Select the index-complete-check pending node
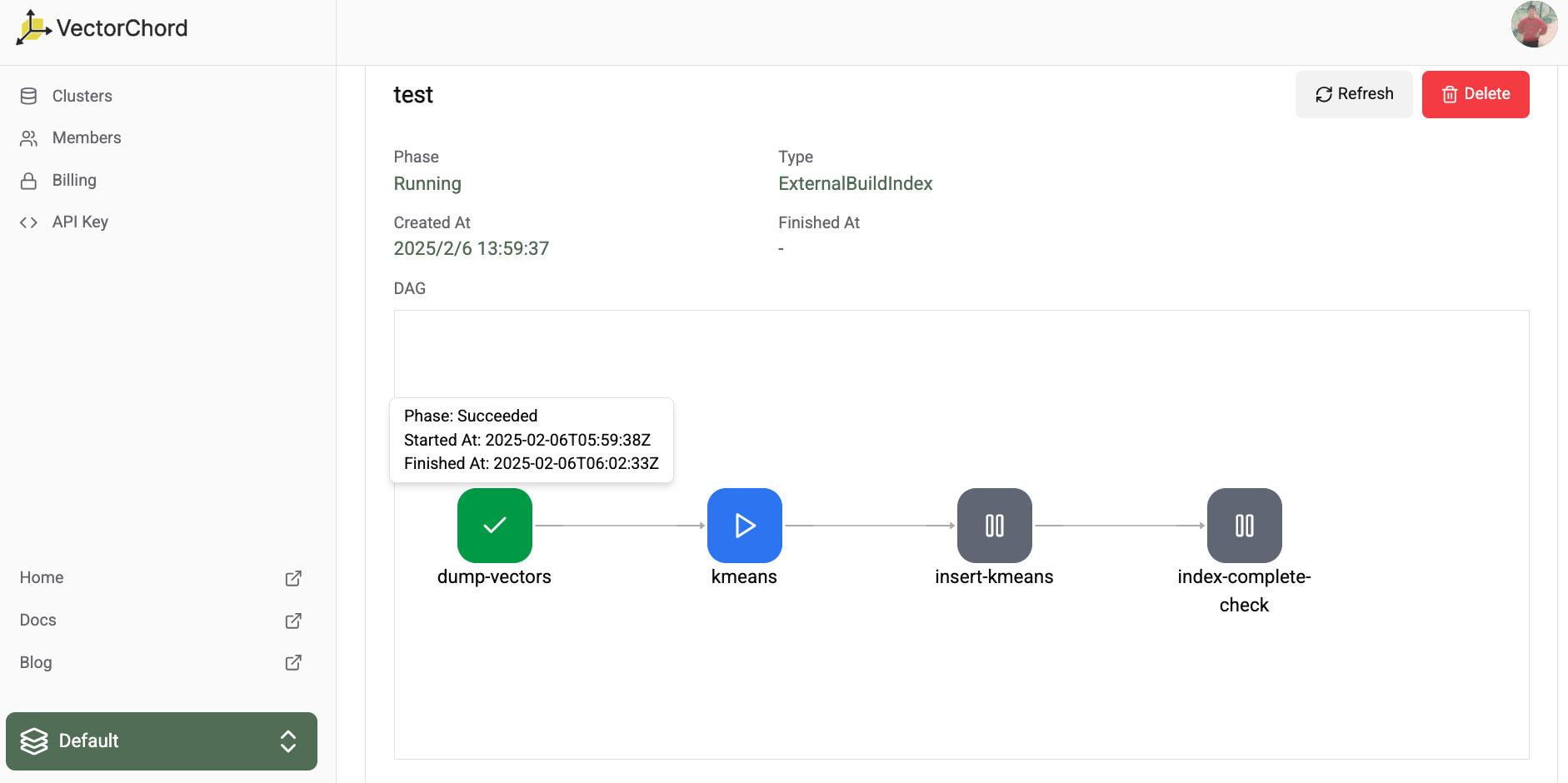Viewport: 1568px width, 783px height. point(1244,526)
